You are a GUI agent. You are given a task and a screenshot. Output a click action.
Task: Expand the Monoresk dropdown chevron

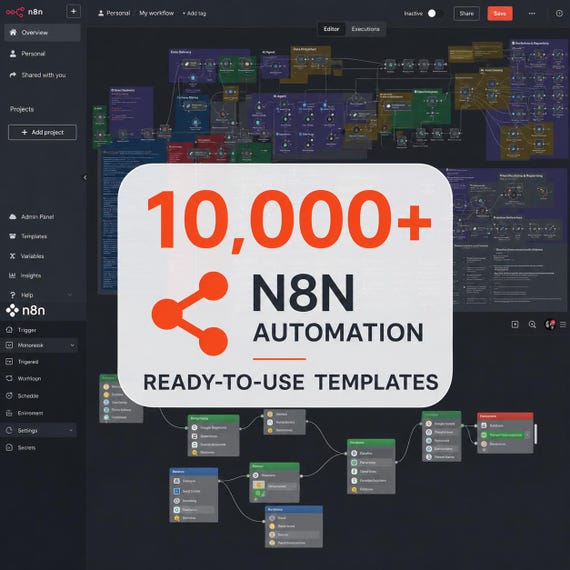pos(72,345)
